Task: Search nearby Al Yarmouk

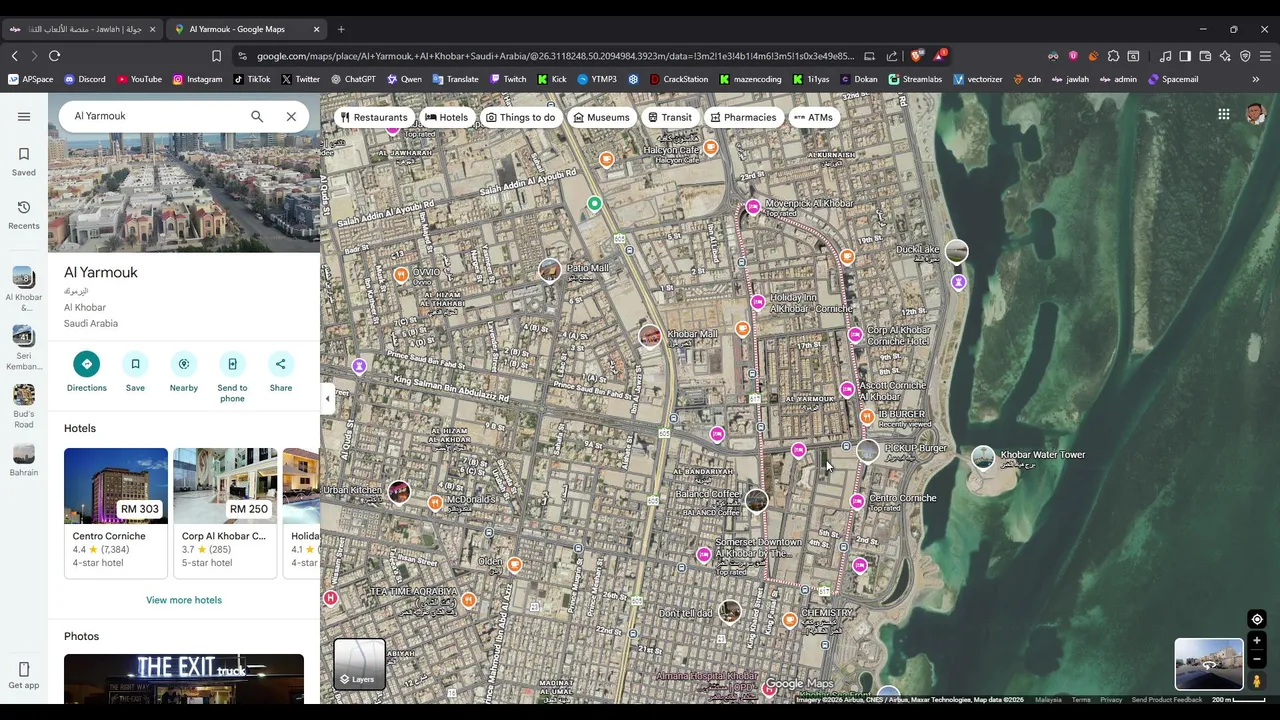Action: tap(183, 372)
